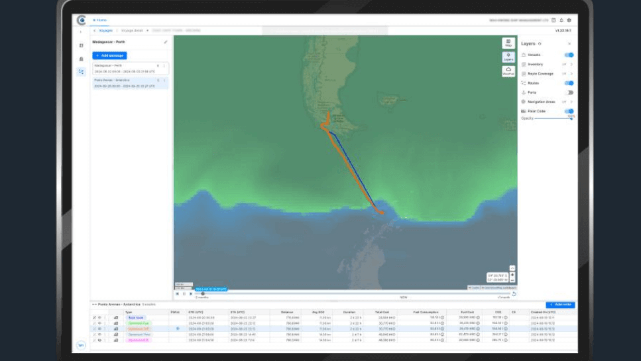Image resolution: width=643 pixels, height=361 pixels.
Task: Turn off the Routes layer switch
Action: point(569,83)
